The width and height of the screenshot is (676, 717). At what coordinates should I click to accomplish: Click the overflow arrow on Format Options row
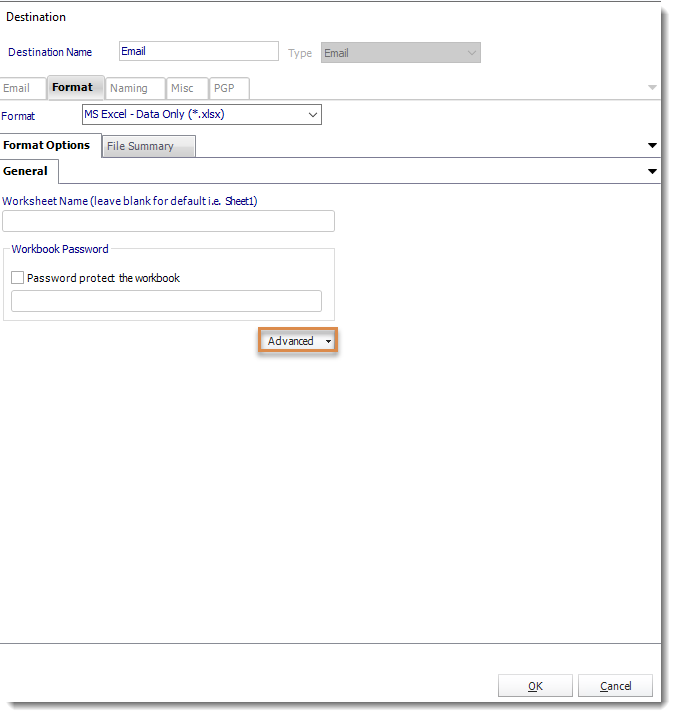(x=654, y=146)
